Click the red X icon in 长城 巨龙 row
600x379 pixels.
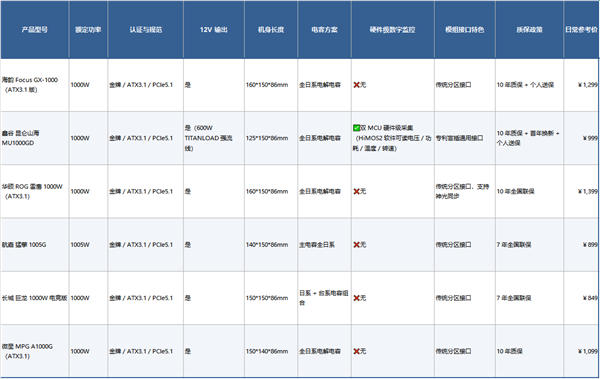356,298
